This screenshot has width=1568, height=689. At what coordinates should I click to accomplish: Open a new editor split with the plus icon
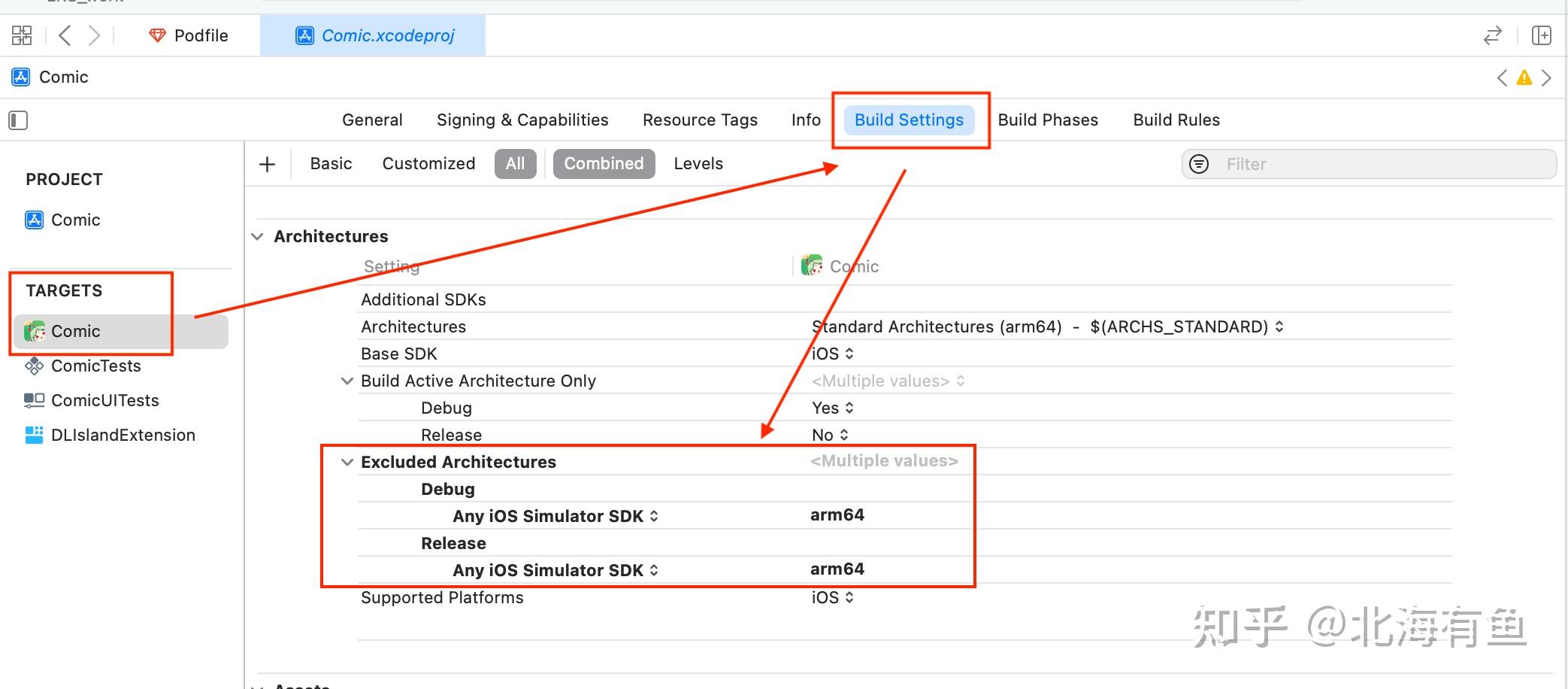1542,35
